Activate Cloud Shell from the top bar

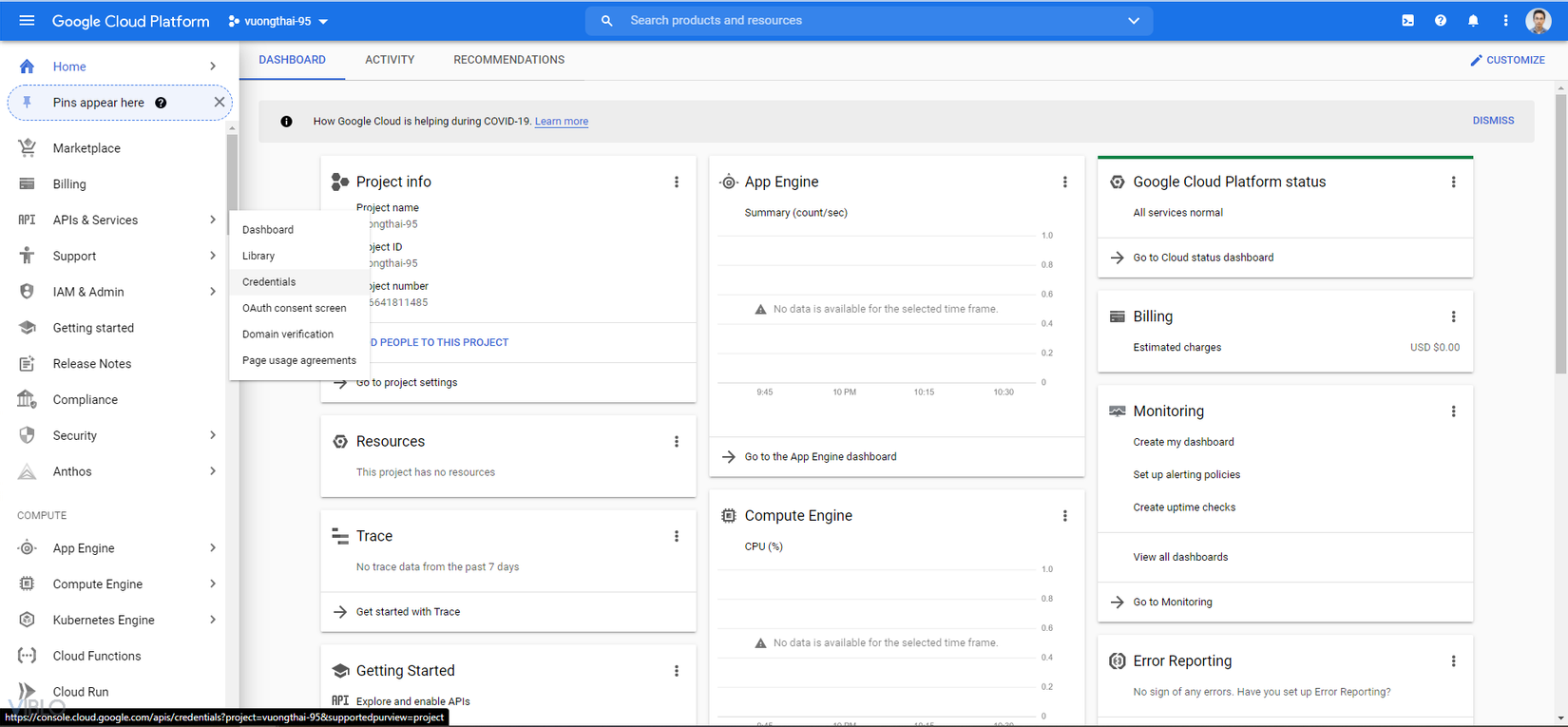point(1407,20)
